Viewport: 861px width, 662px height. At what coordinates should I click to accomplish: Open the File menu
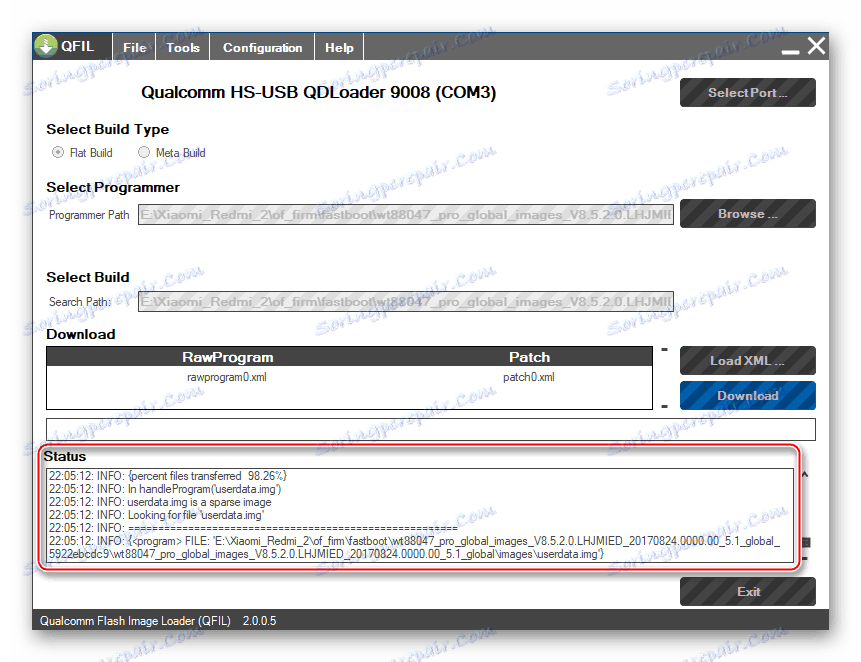pyautogui.click(x=135, y=48)
